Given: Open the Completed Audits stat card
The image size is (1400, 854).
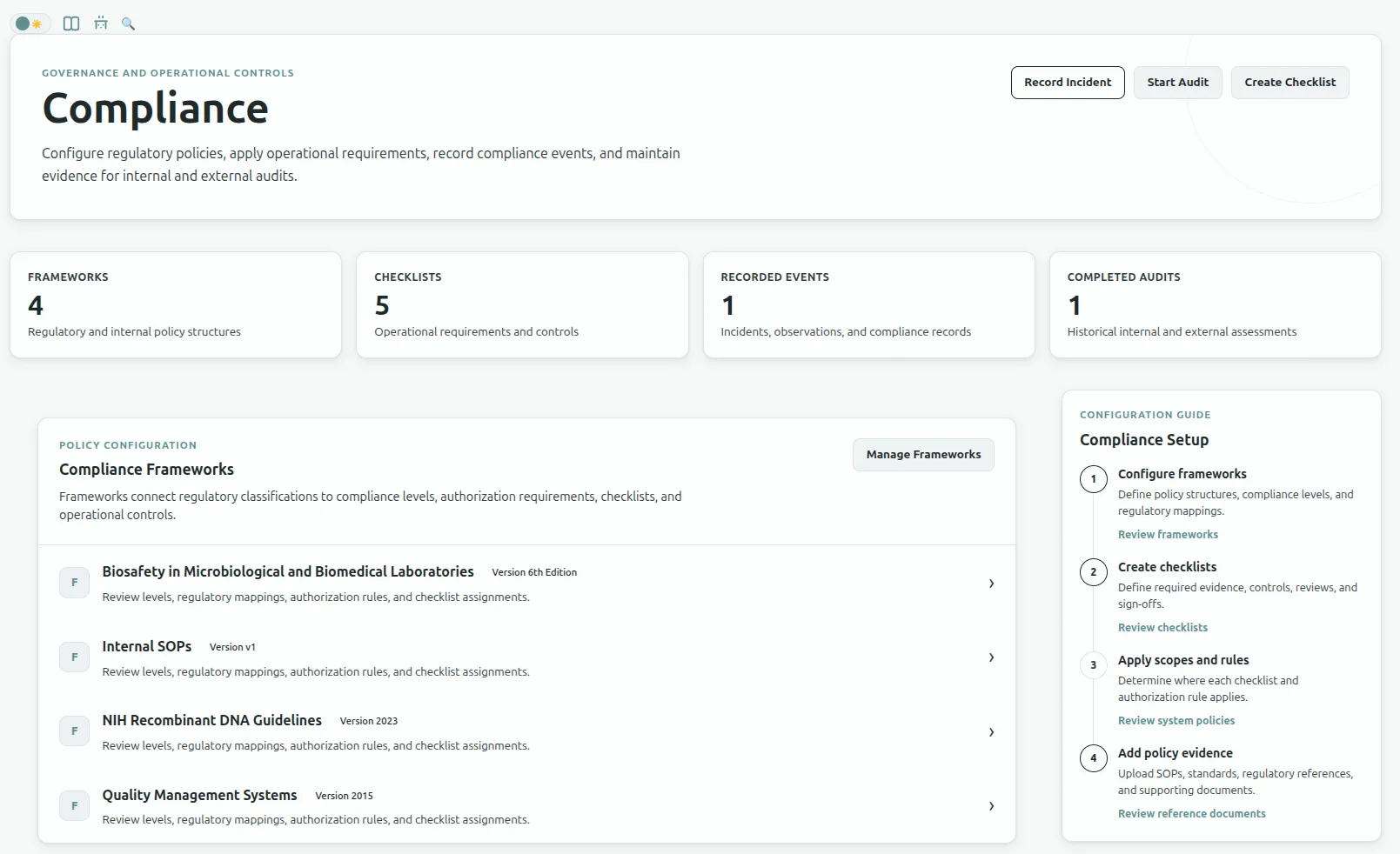Looking at the screenshot, I should point(1216,305).
